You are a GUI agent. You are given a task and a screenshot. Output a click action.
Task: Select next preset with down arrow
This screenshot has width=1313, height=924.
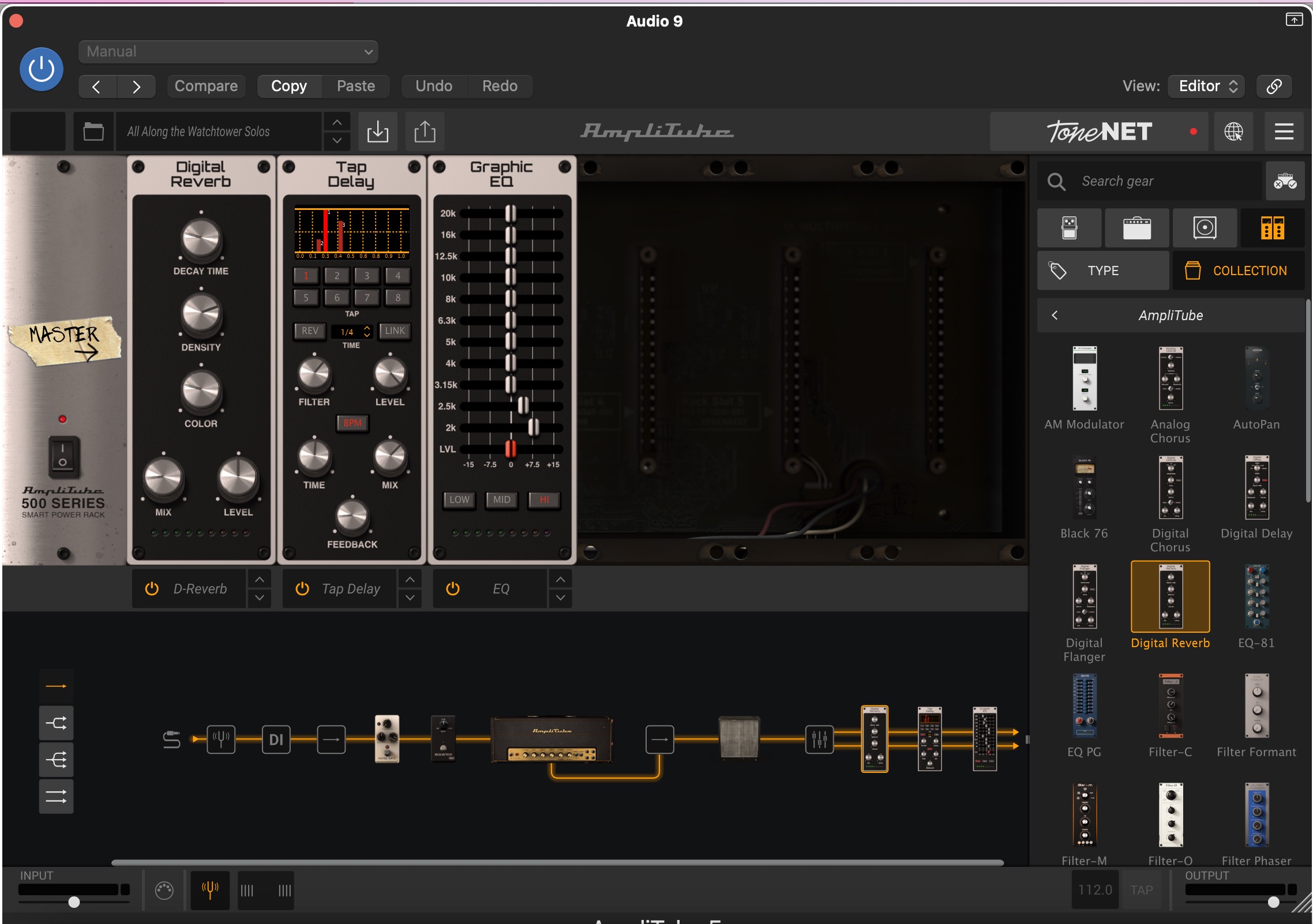(337, 141)
